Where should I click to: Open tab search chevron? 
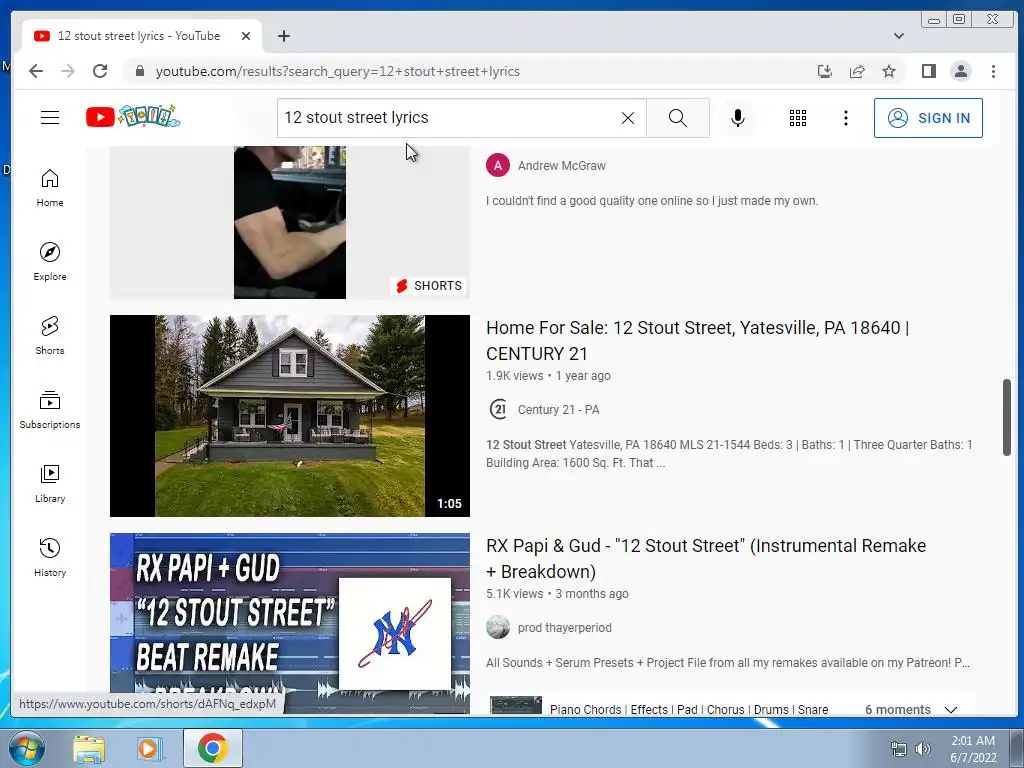pos(899,36)
